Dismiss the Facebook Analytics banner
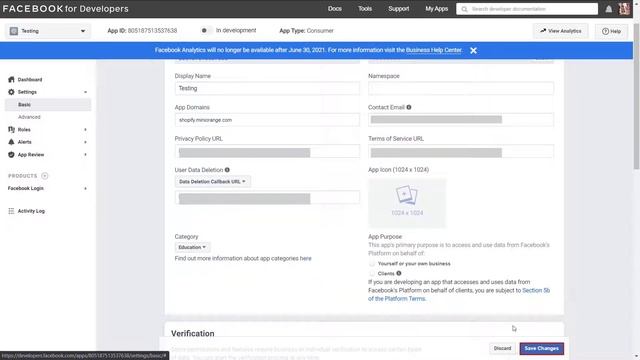 click(x=473, y=51)
